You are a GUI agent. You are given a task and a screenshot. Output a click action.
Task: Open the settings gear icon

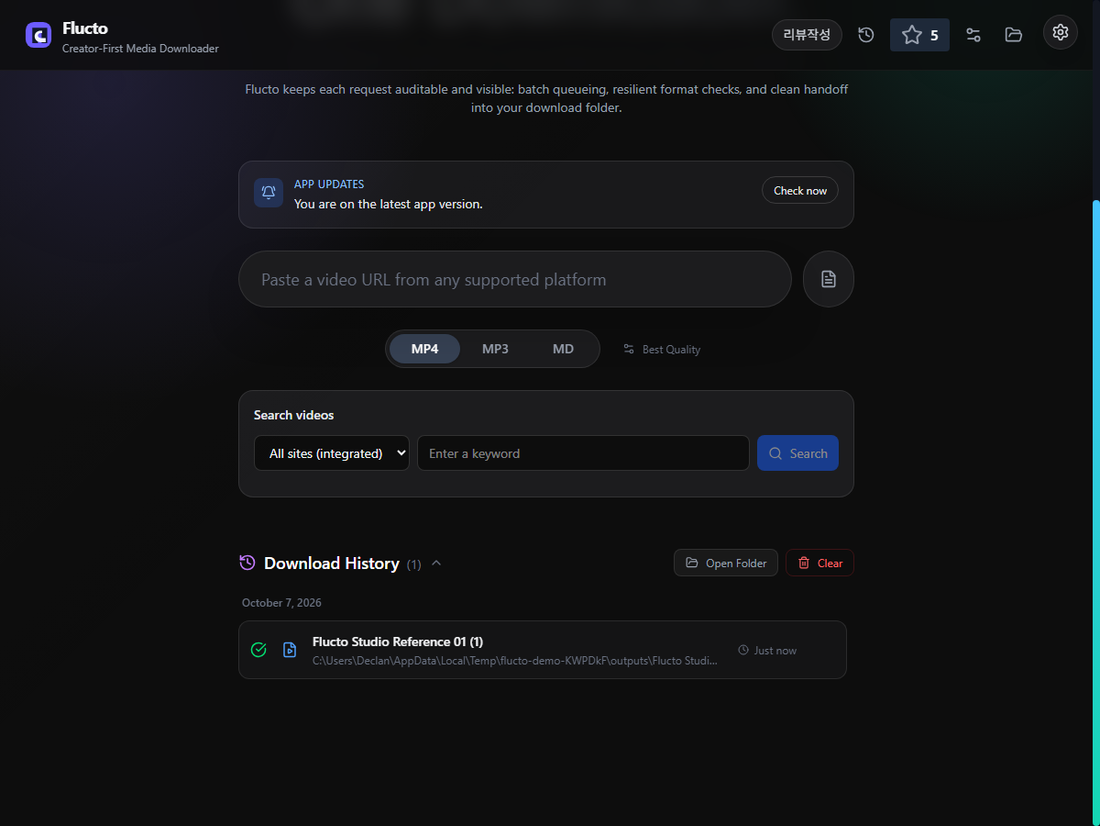pyautogui.click(x=1060, y=32)
